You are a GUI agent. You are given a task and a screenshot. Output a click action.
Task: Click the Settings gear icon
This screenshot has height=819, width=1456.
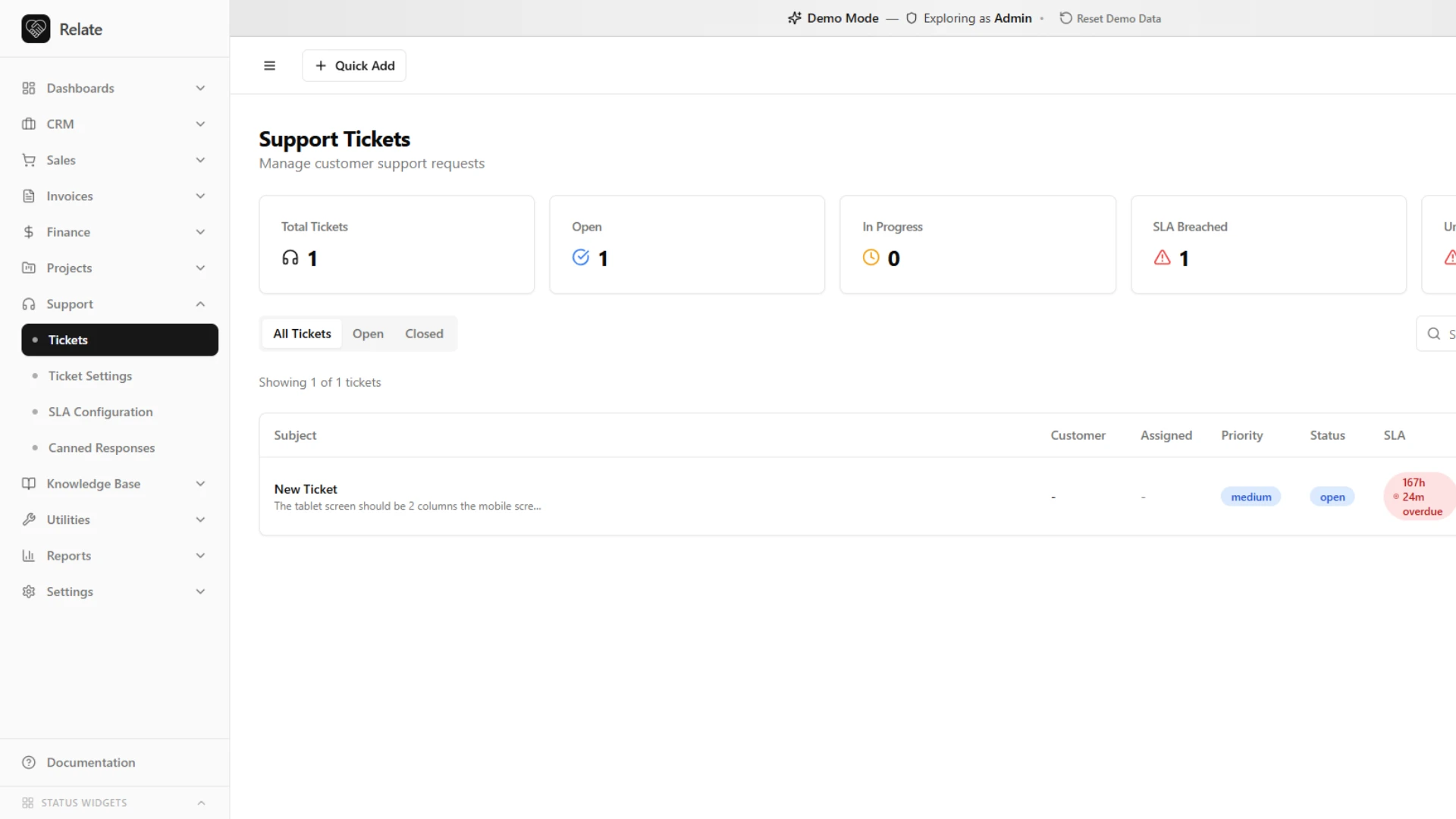29,591
